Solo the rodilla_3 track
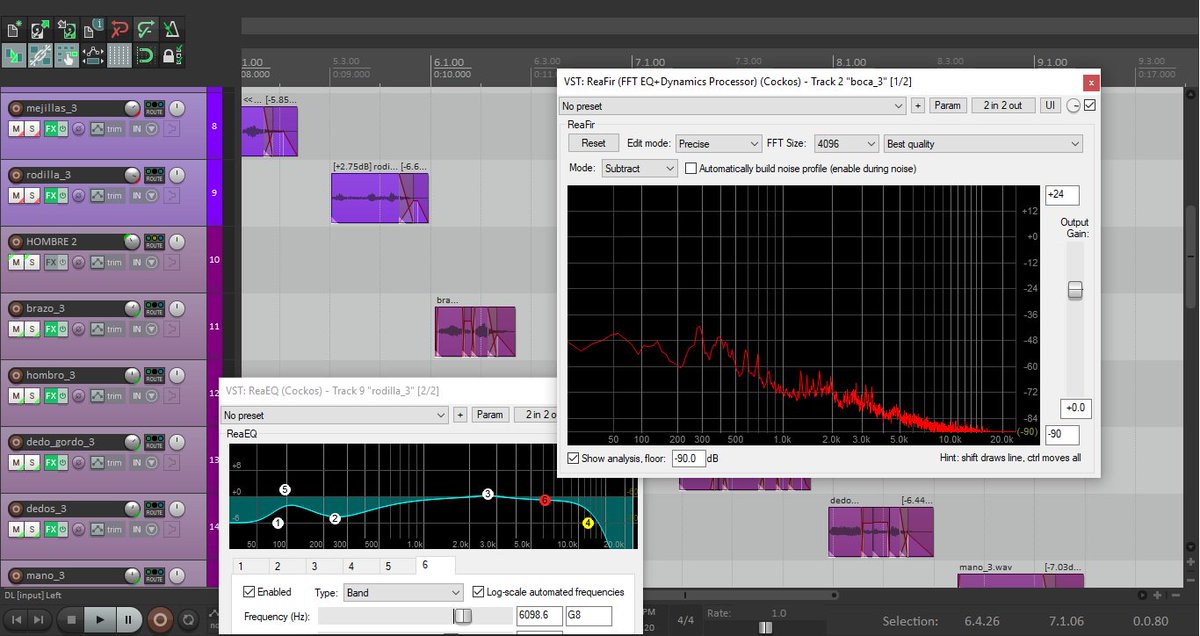Viewport: 1200px width, 636px height. coord(31,196)
